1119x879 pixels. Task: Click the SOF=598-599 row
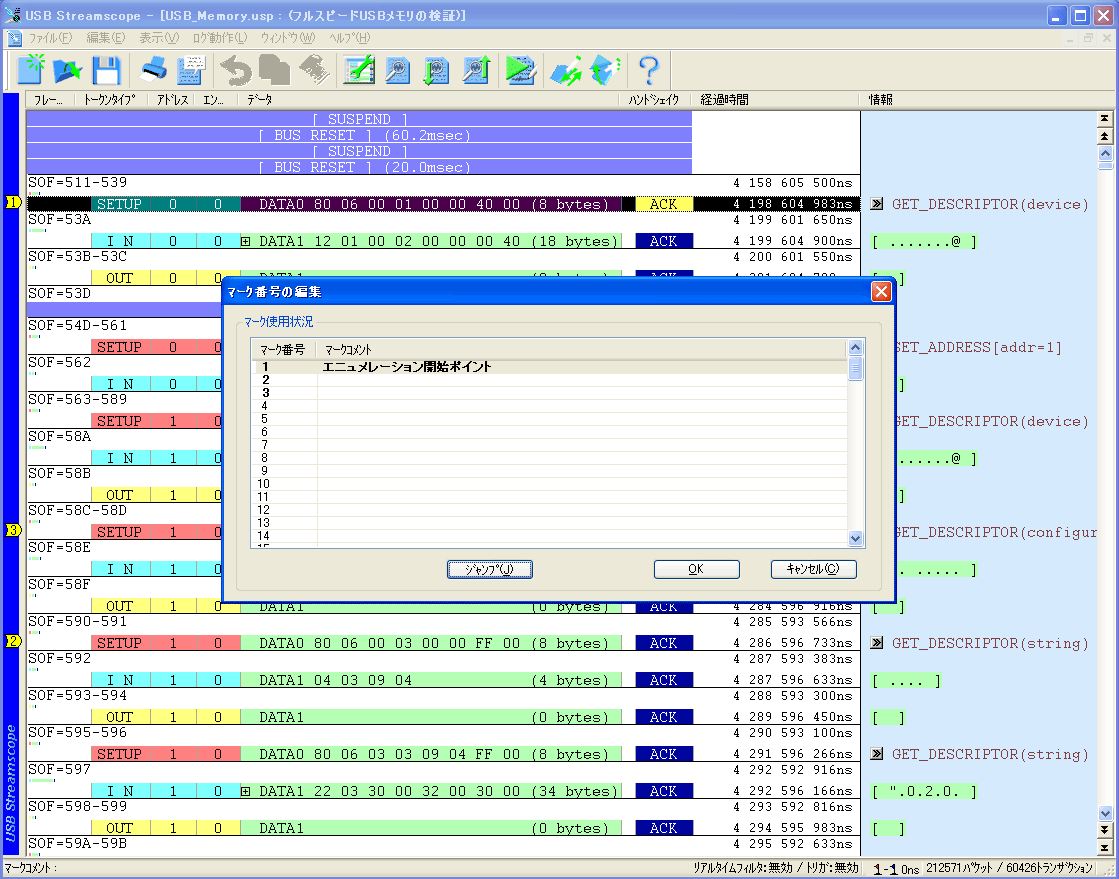443,808
